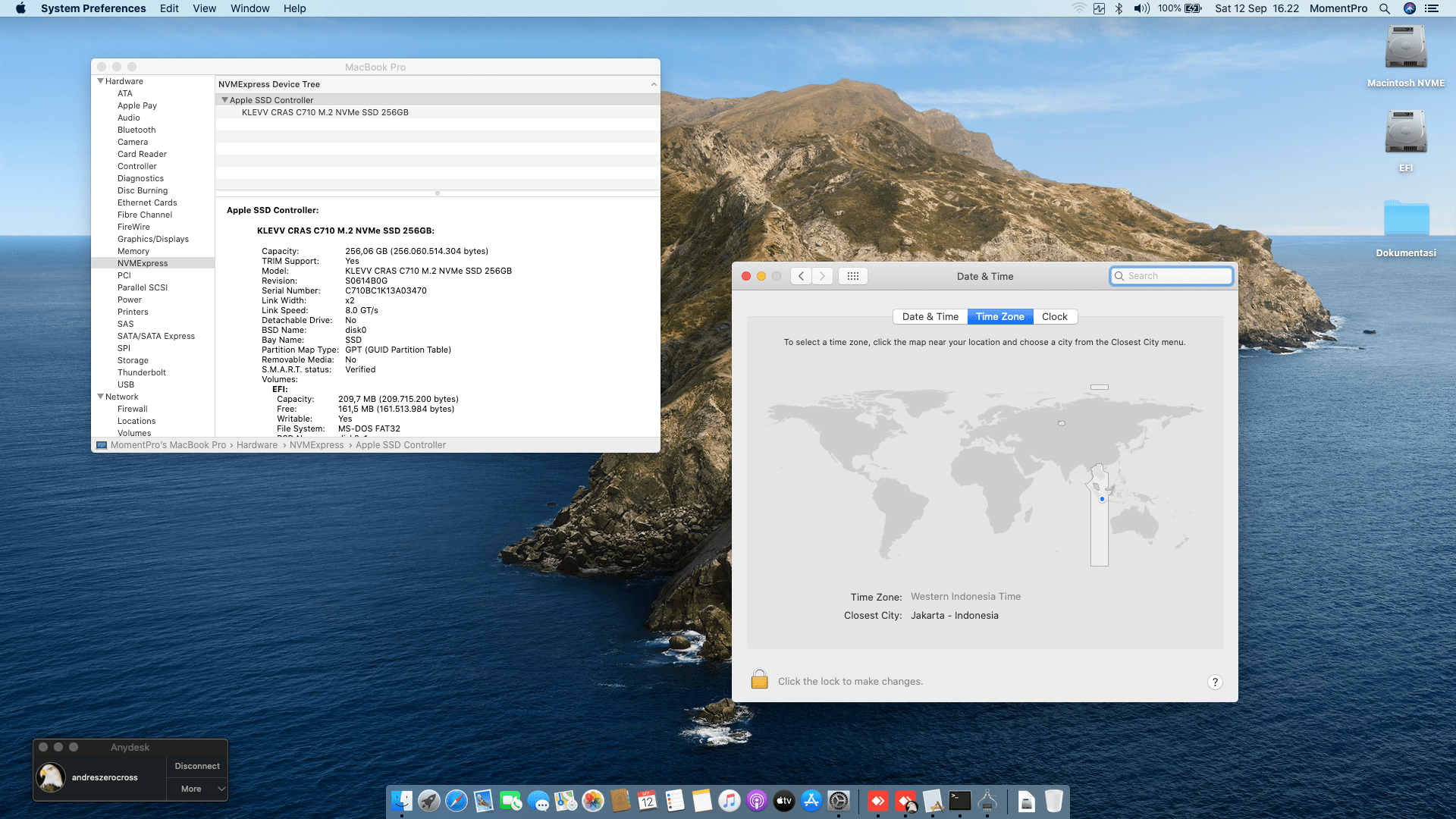The image size is (1456, 819).
Task: Select the EFI volume on the desktop
Action: [1406, 141]
